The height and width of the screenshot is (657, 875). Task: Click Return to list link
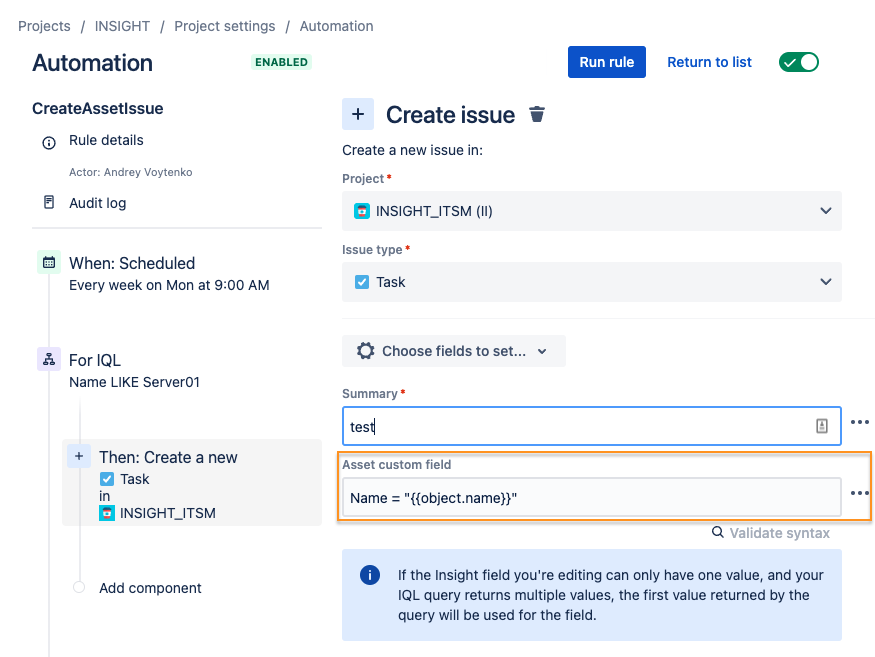[x=709, y=62]
